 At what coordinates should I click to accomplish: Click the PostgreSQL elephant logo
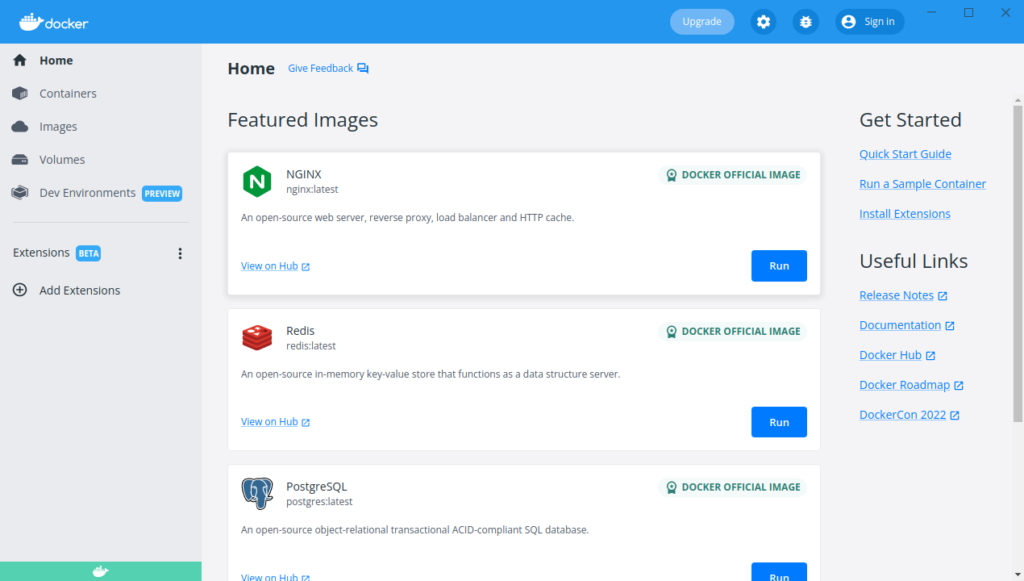point(257,493)
